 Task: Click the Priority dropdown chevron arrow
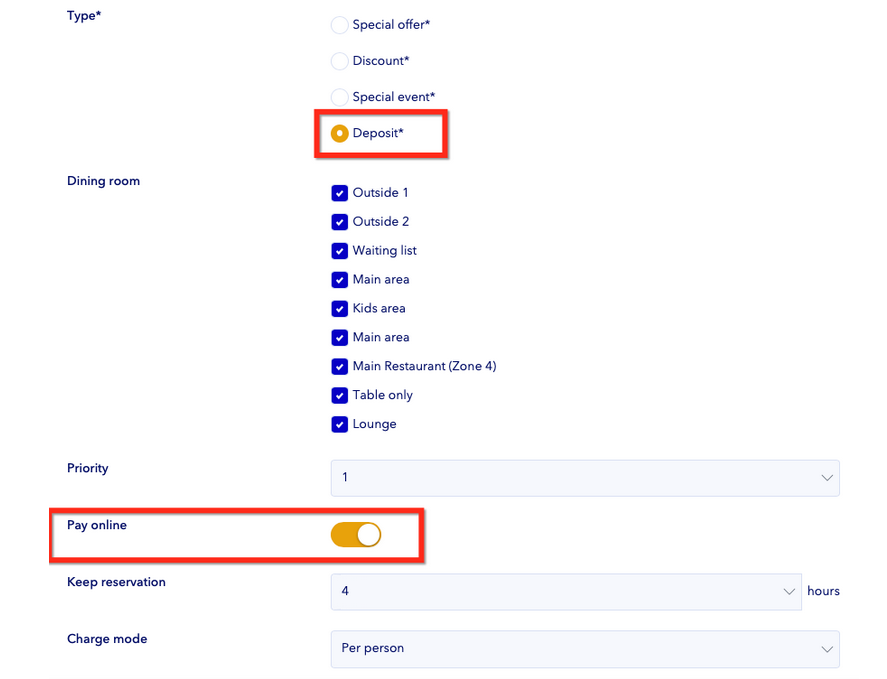point(826,478)
